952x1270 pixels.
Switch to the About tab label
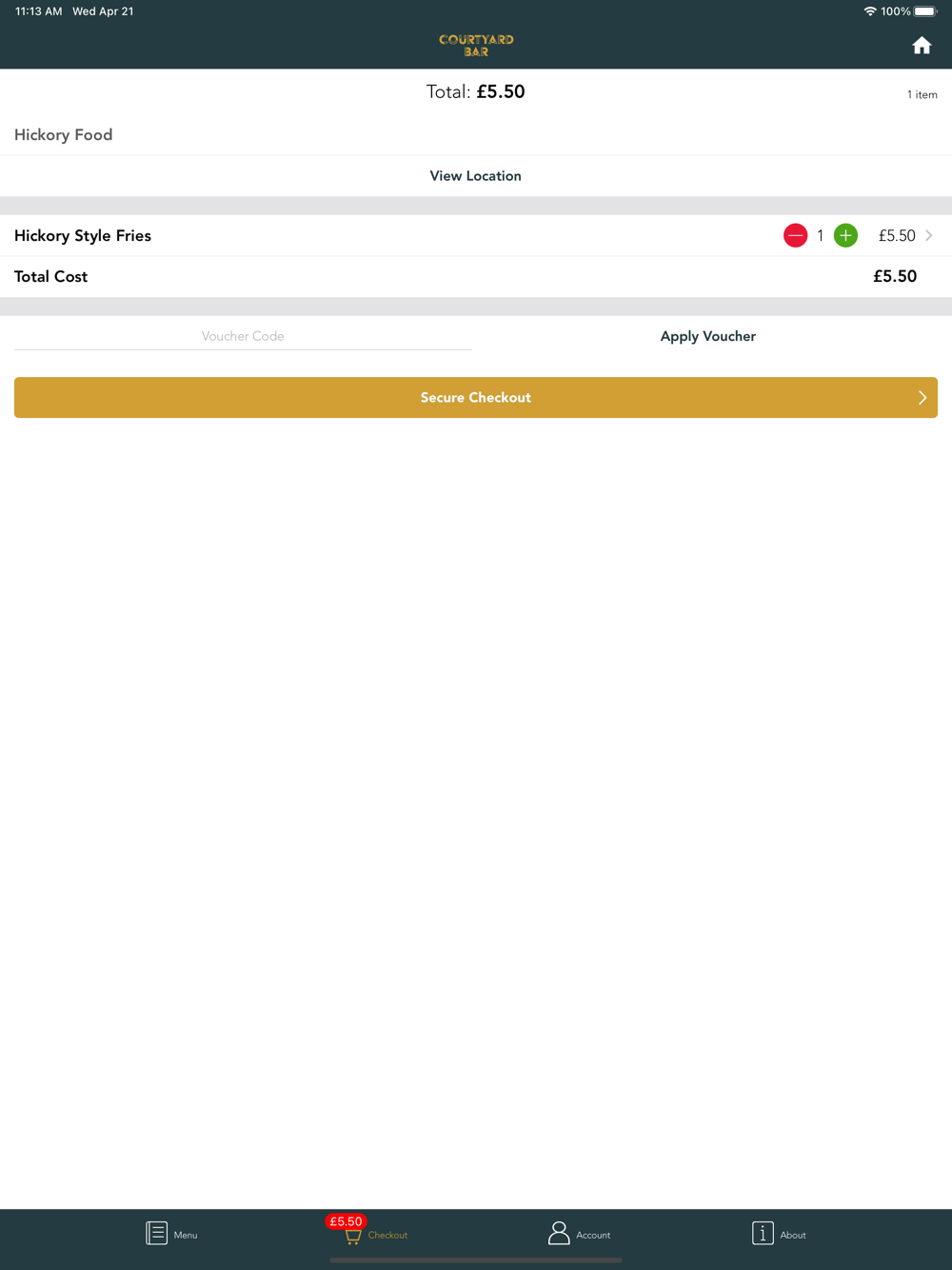(x=793, y=1235)
